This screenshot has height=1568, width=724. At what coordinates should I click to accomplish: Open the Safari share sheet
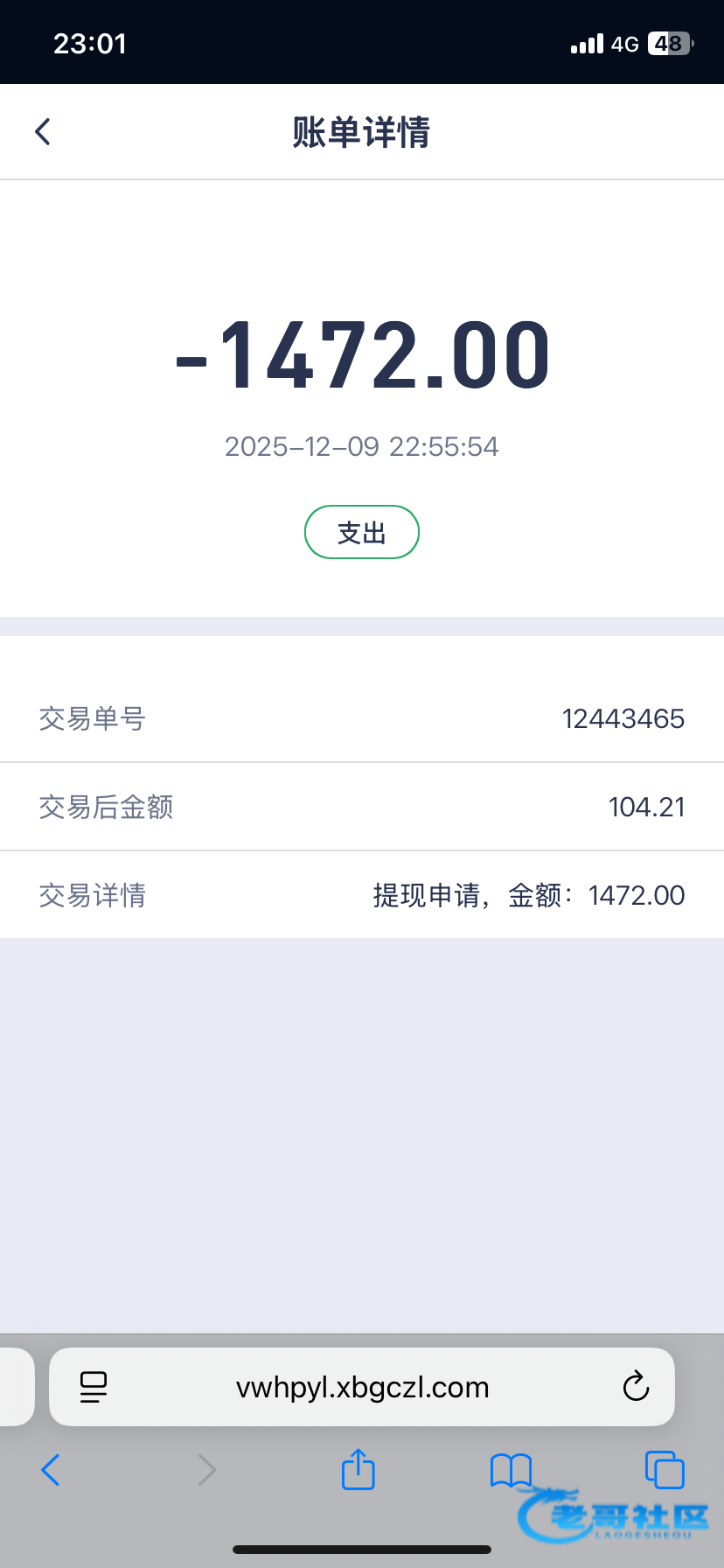click(x=358, y=1469)
